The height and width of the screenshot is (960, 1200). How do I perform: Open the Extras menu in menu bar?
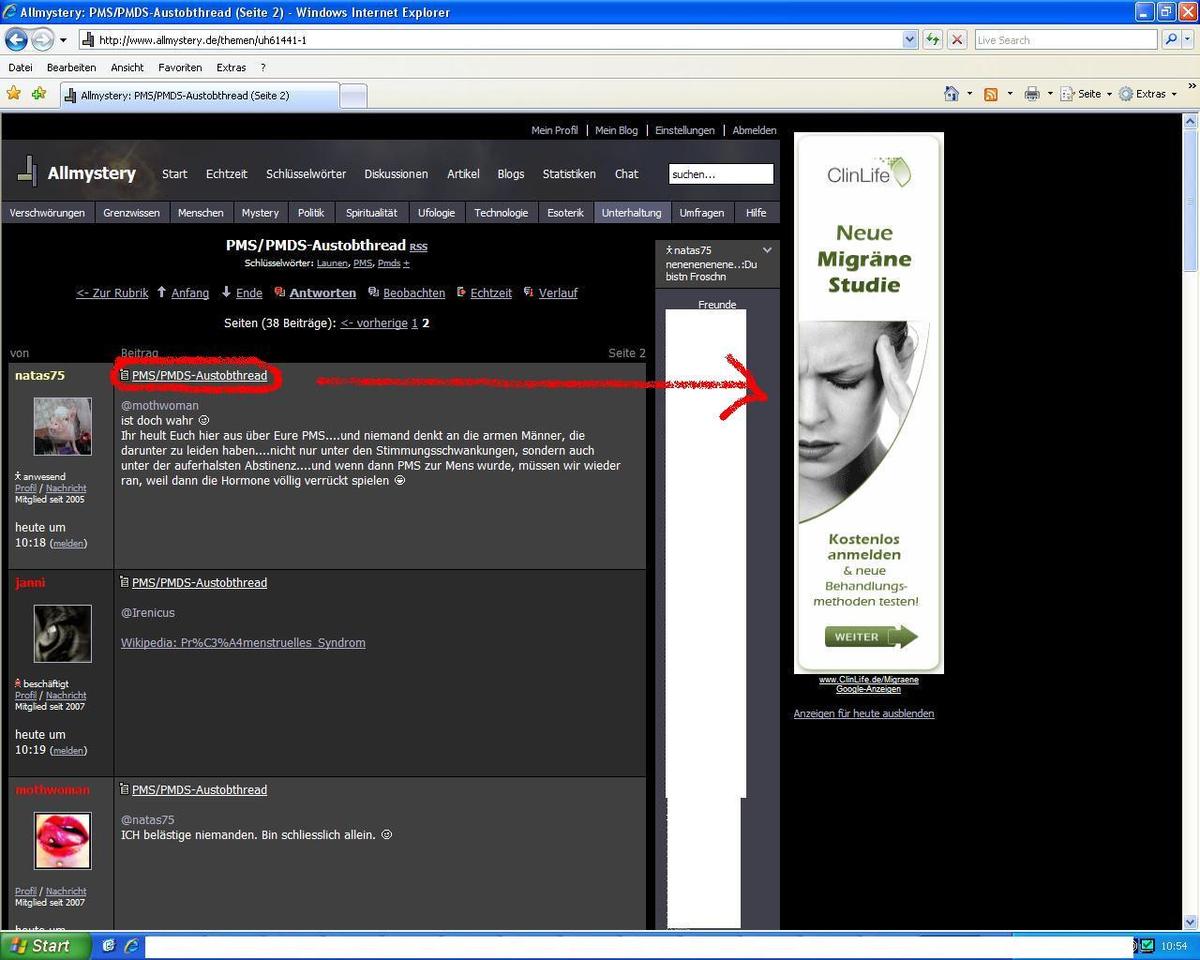click(x=231, y=67)
